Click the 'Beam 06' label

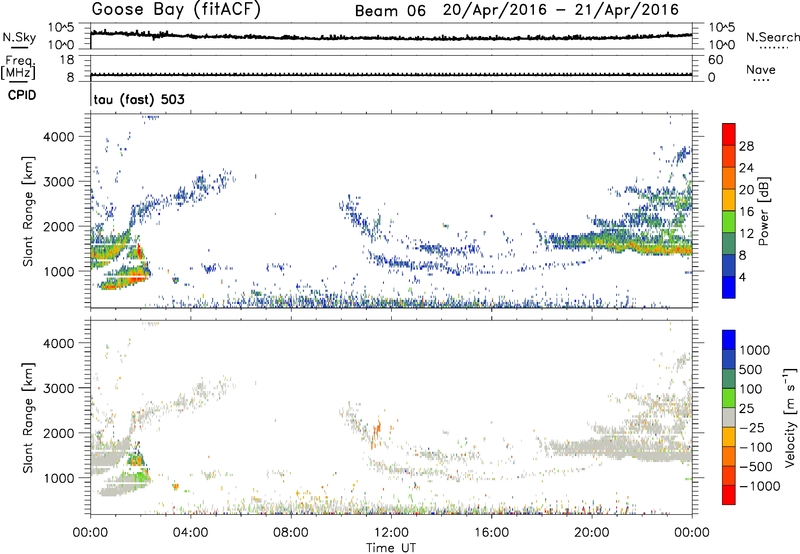click(x=390, y=11)
